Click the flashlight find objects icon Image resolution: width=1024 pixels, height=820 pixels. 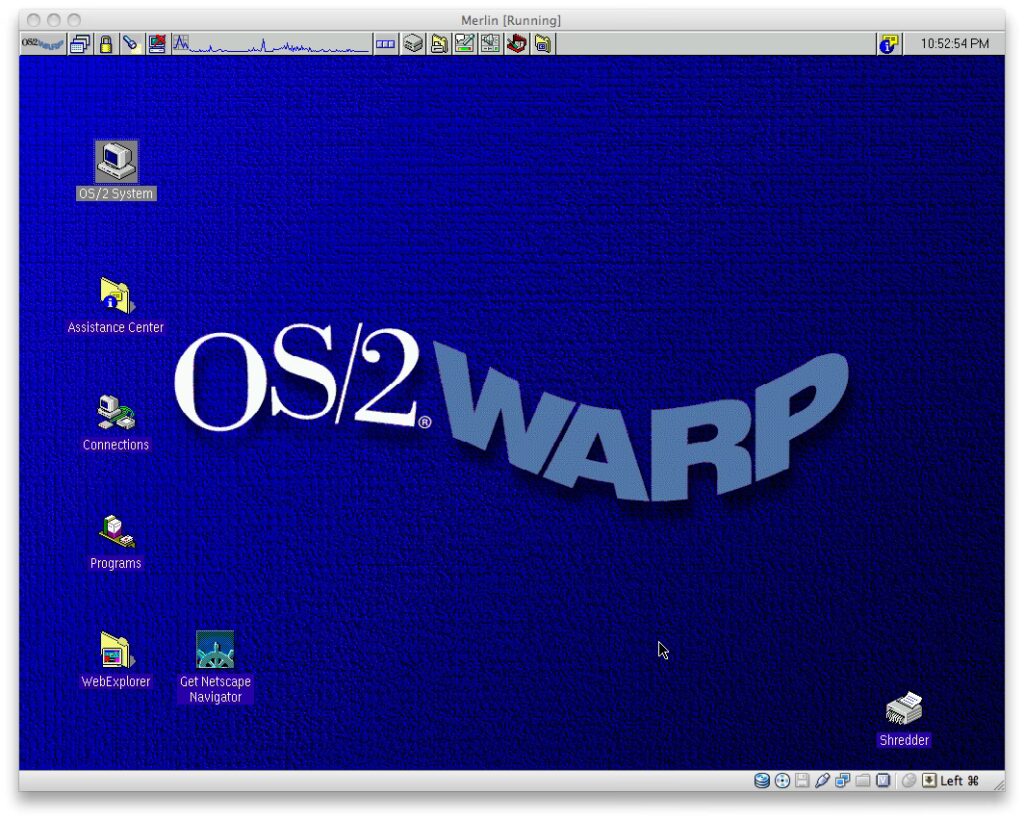[x=130, y=44]
